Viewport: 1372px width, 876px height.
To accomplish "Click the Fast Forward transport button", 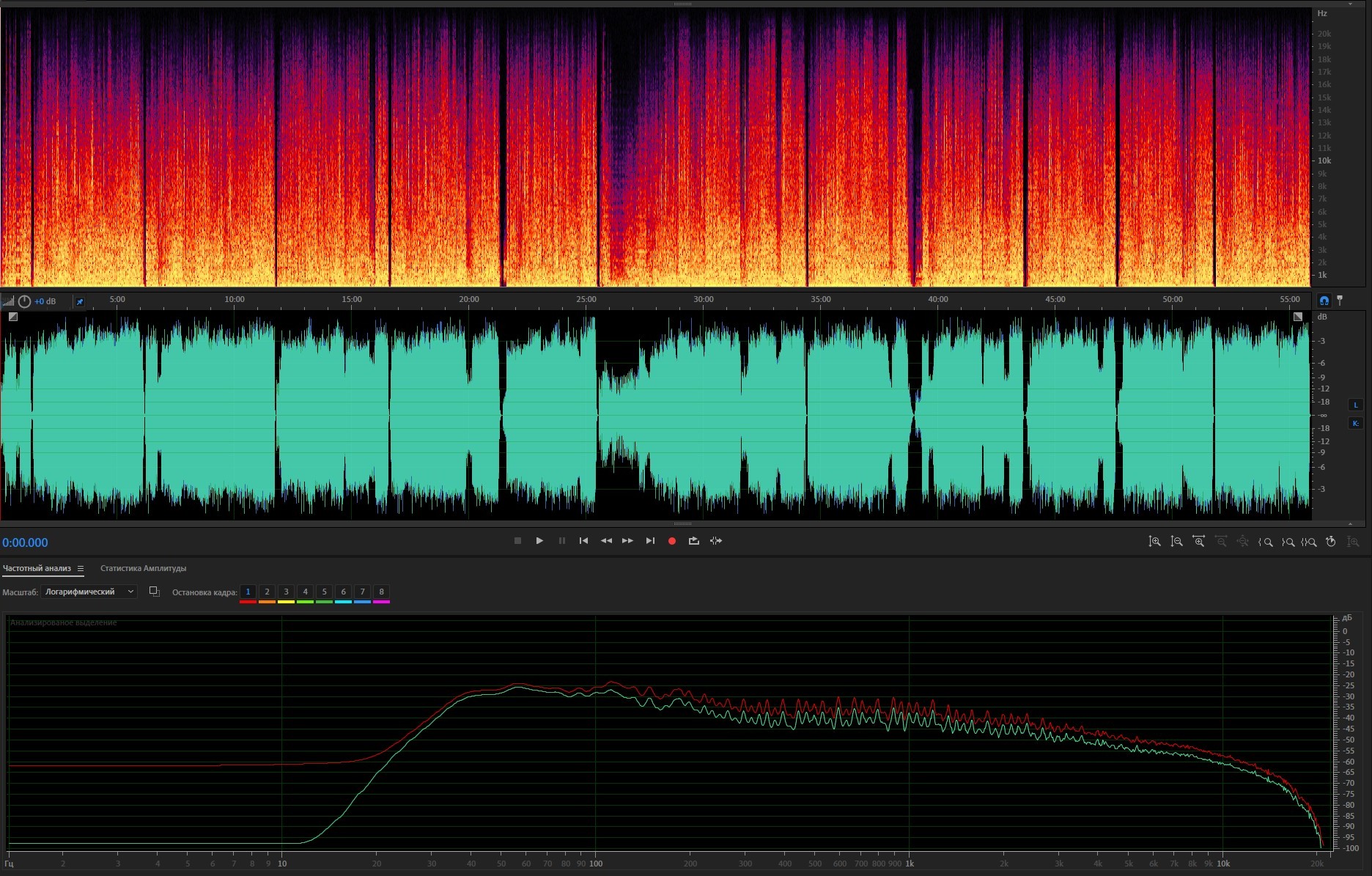I will (x=627, y=541).
